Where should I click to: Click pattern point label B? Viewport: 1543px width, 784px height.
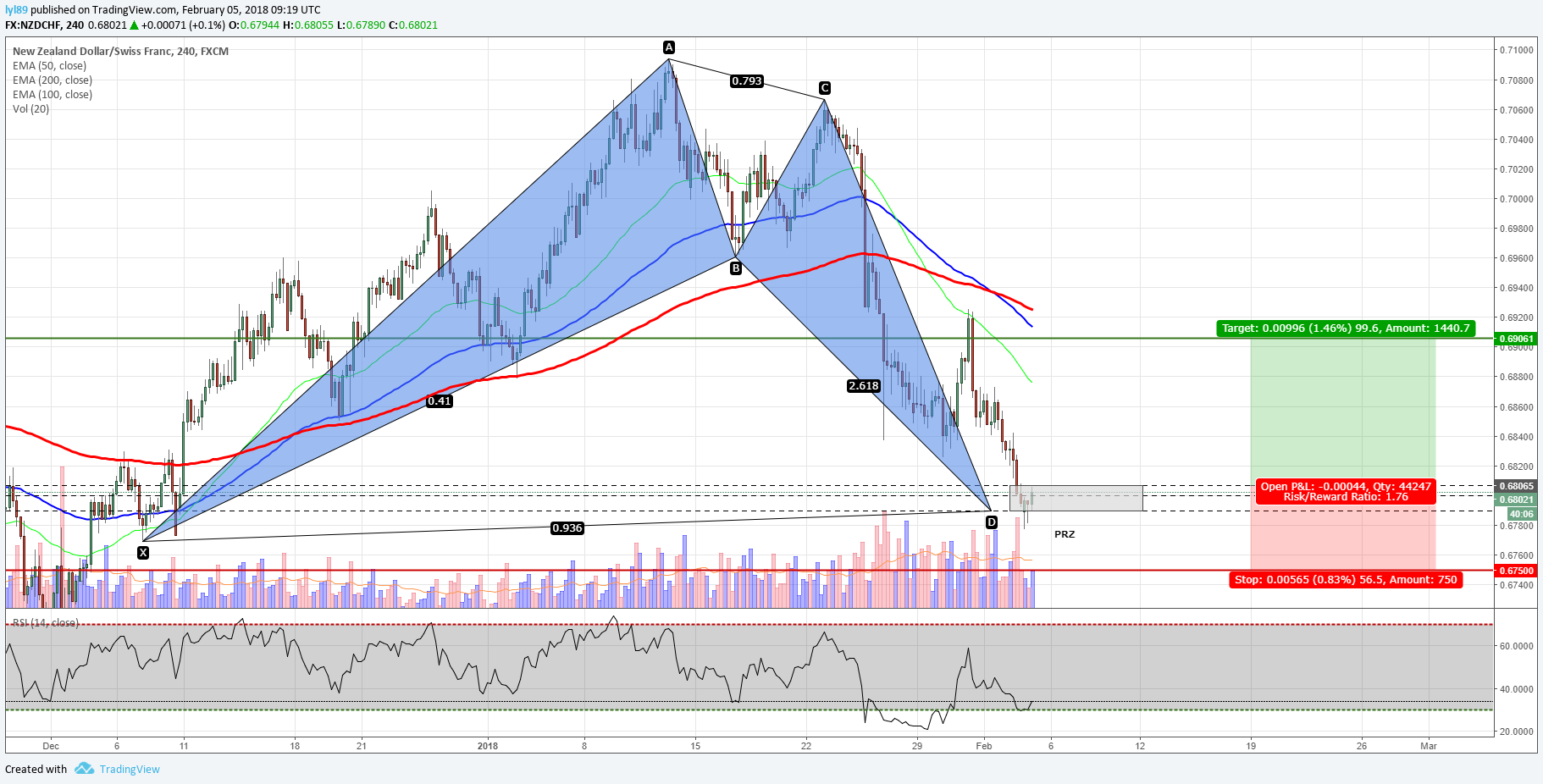[x=736, y=268]
